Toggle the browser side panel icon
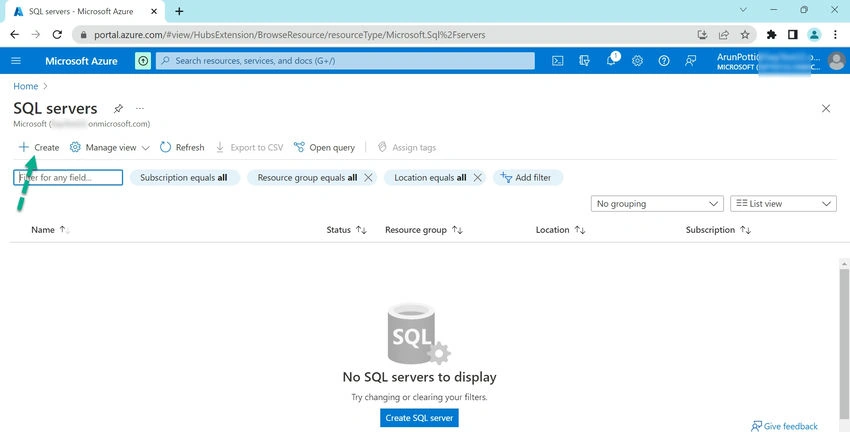850x432 pixels. click(x=793, y=35)
